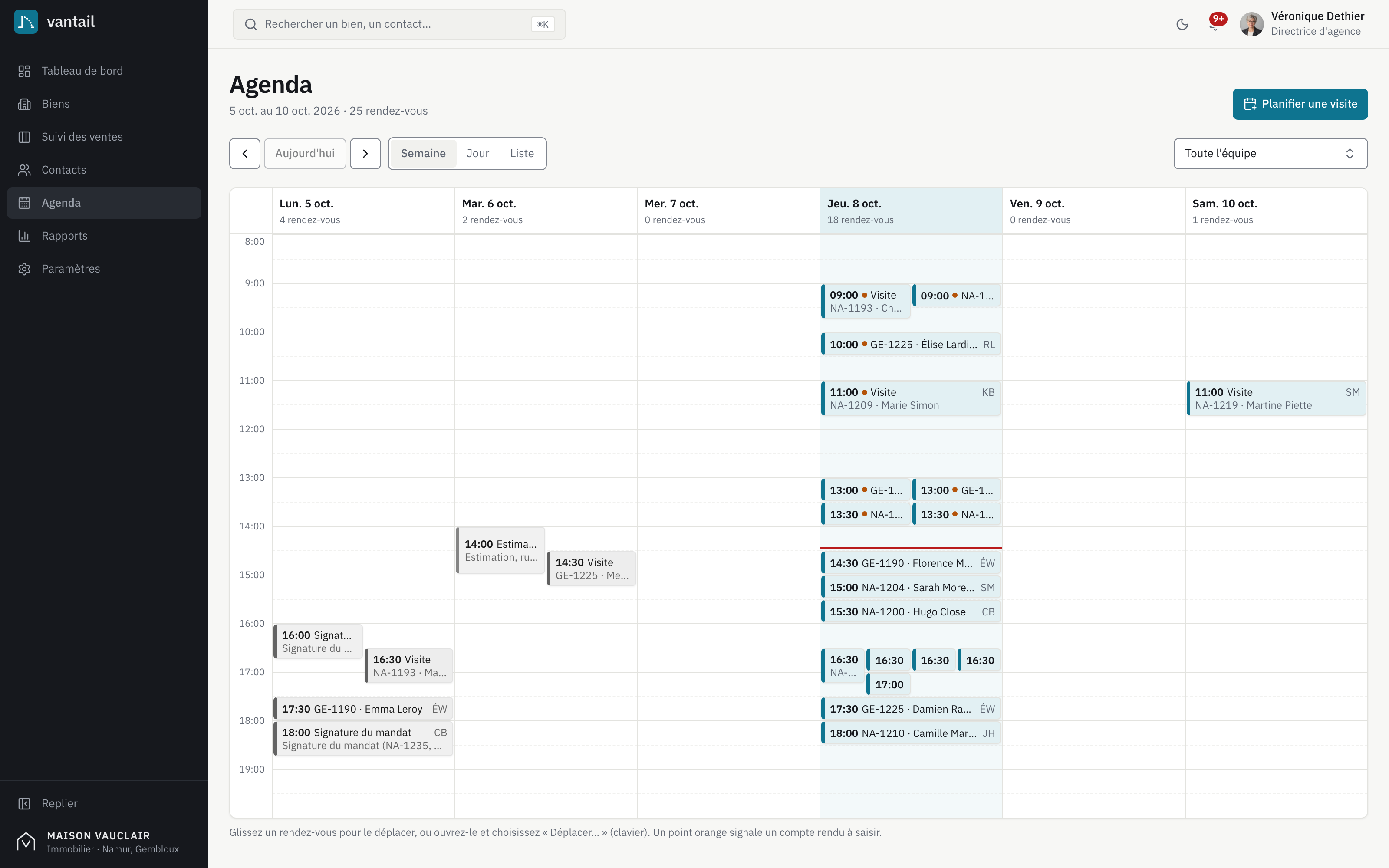1389x868 pixels.
Task: Open the 17:30 GE-1190 Emma Leroy event
Action: point(363,709)
